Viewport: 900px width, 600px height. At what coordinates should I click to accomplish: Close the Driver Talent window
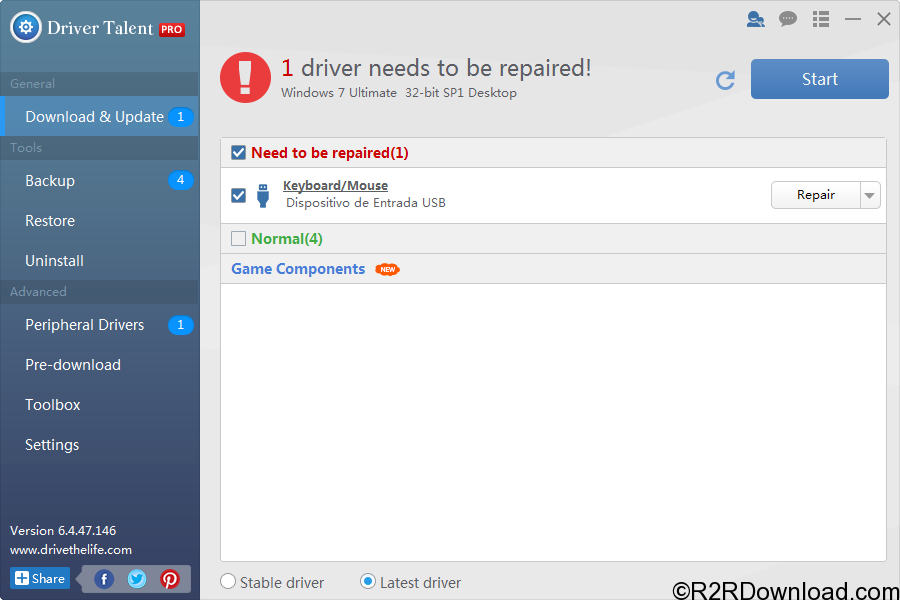click(884, 19)
